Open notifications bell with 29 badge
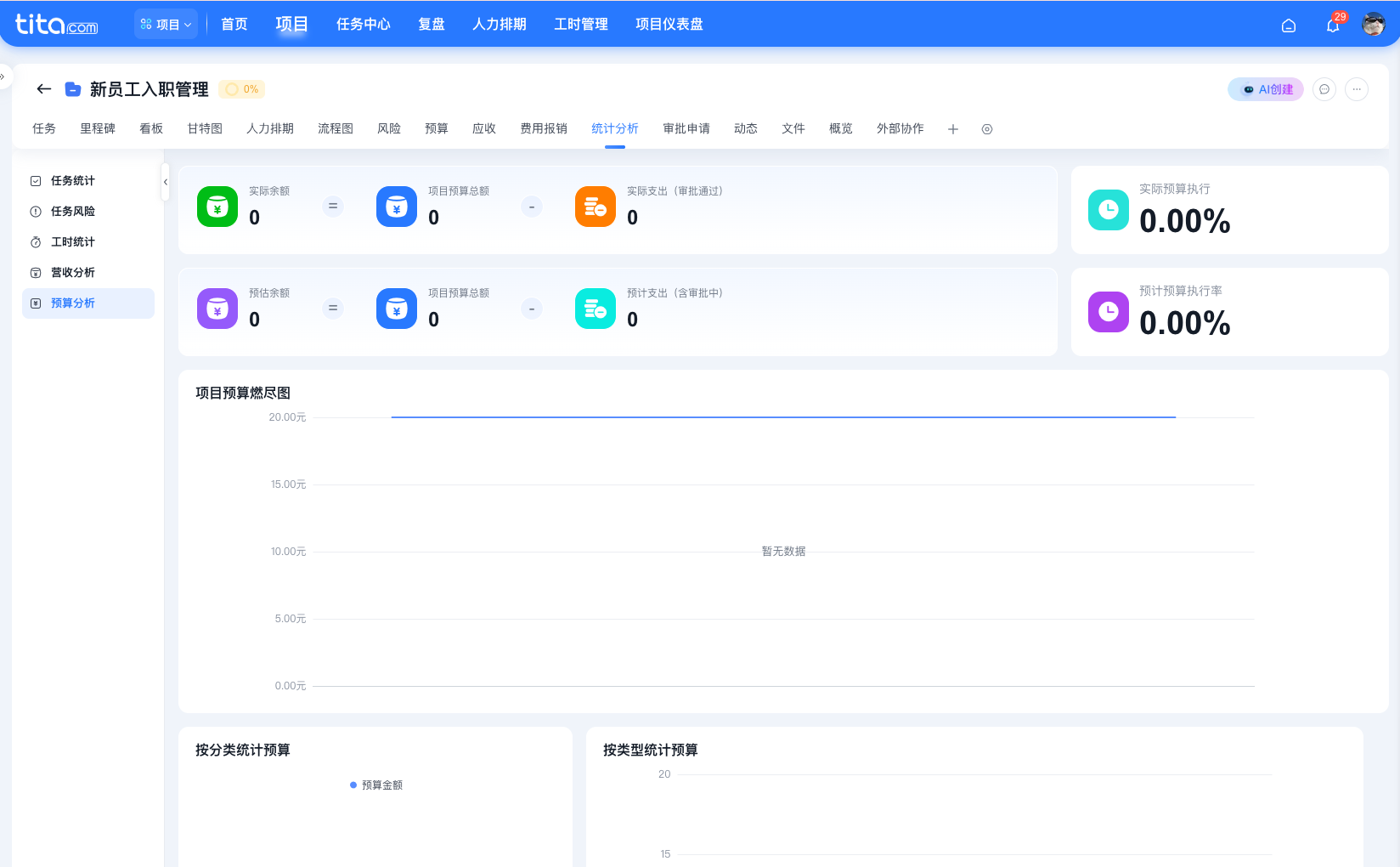 click(x=1333, y=25)
